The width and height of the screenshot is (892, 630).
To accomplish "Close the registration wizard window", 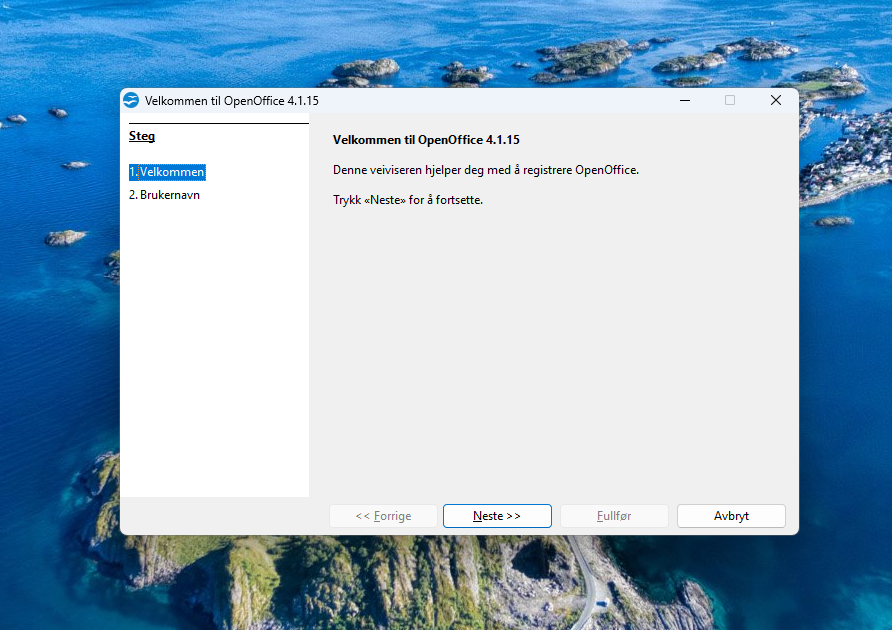I will 776,100.
